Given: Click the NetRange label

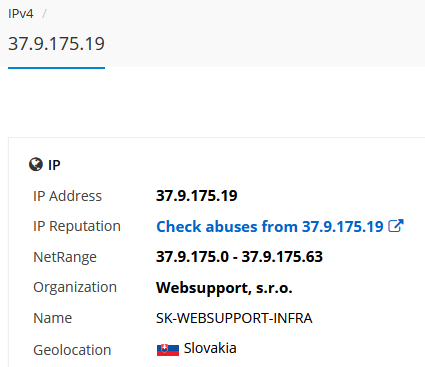Looking at the screenshot, I should point(65,257).
